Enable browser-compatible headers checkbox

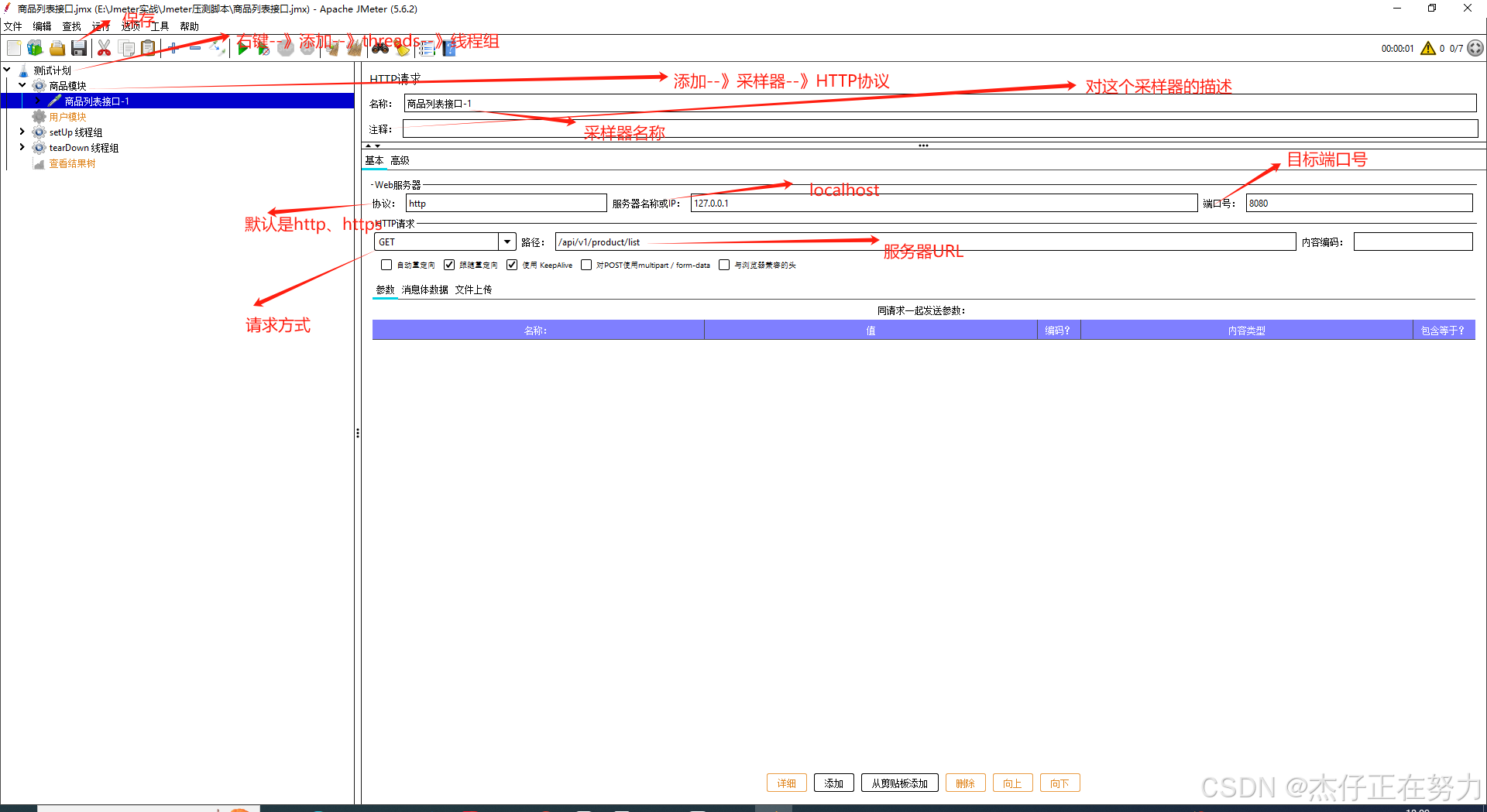click(724, 265)
